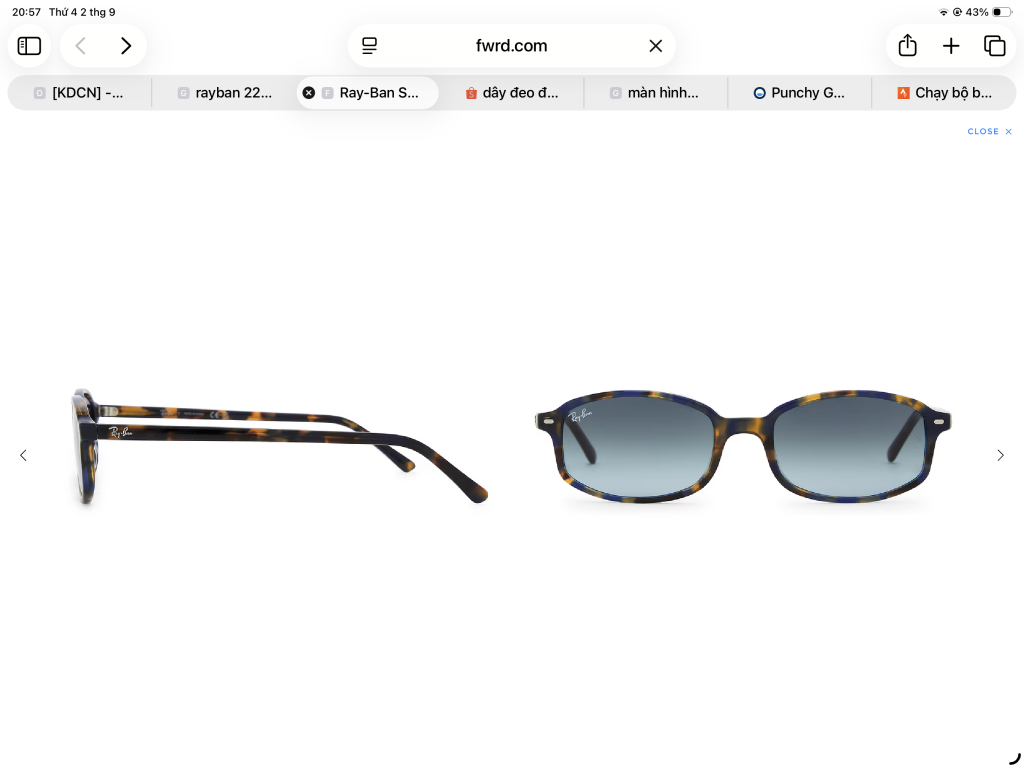Go back to previous page
This screenshot has width=1024, height=768.
coord(80,46)
